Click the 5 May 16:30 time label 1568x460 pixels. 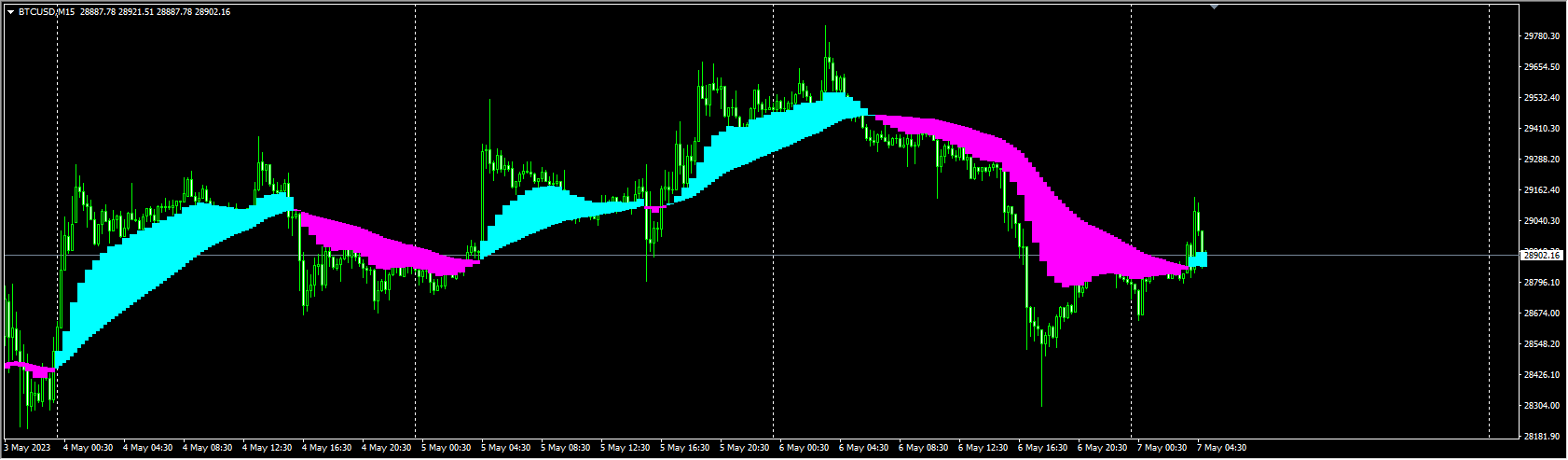tap(685, 448)
